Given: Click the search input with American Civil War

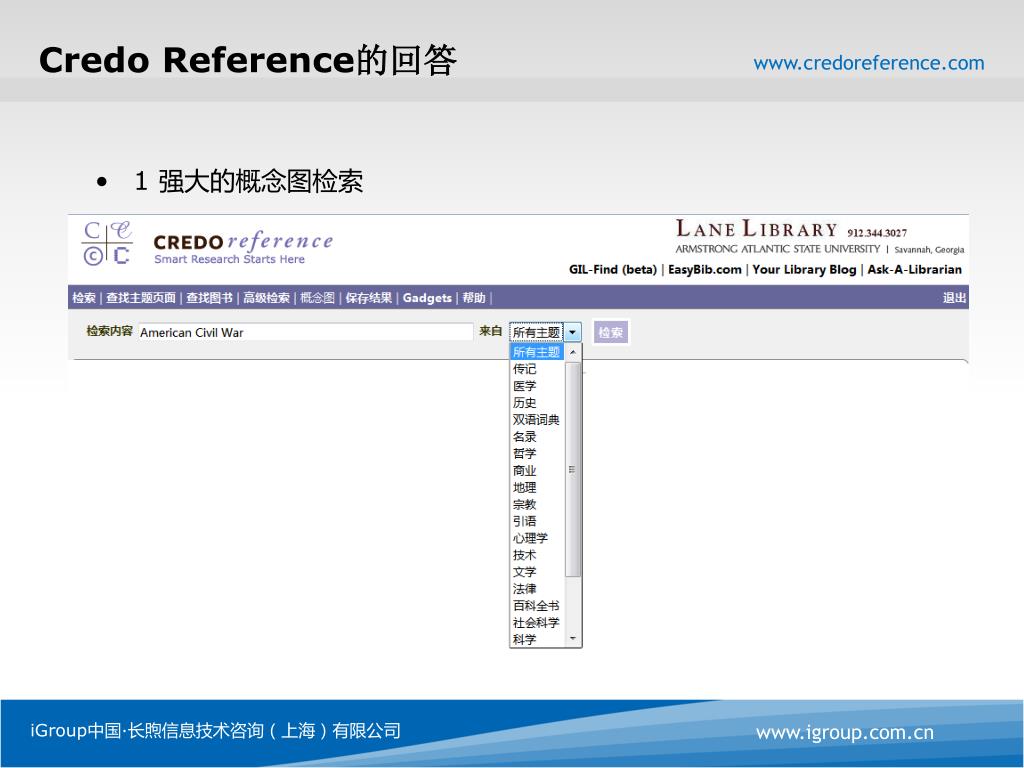Looking at the screenshot, I should point(306,332).
